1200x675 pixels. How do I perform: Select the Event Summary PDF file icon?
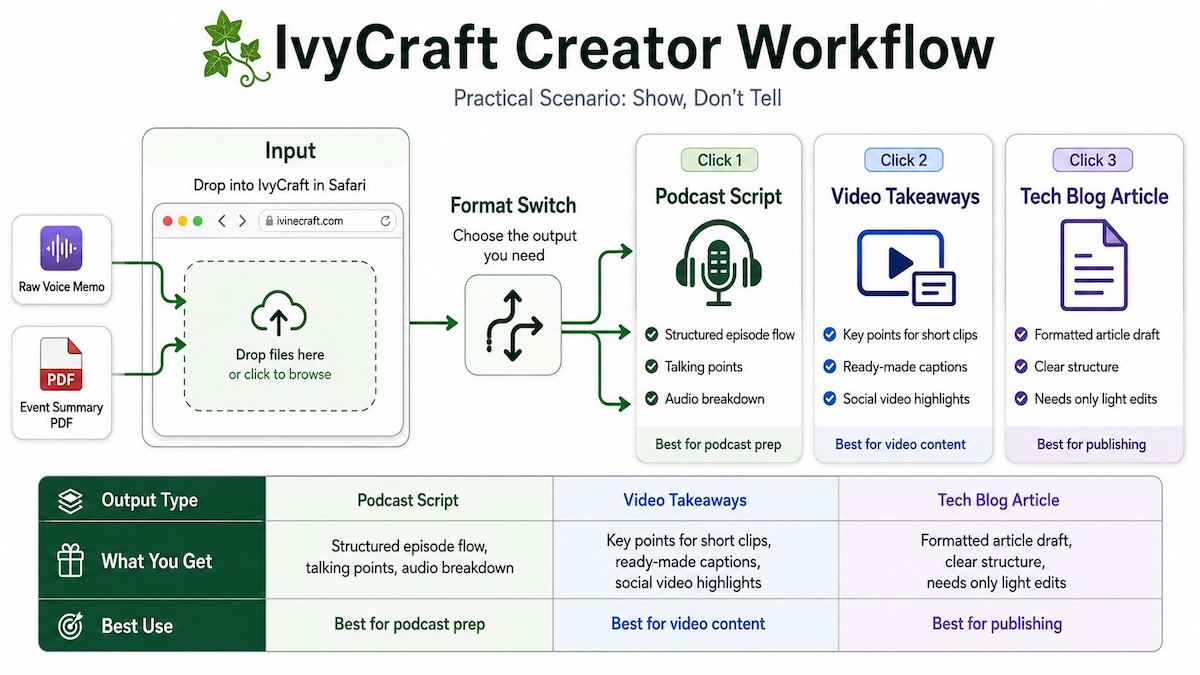pyautogui.click(x=62, y=366)
